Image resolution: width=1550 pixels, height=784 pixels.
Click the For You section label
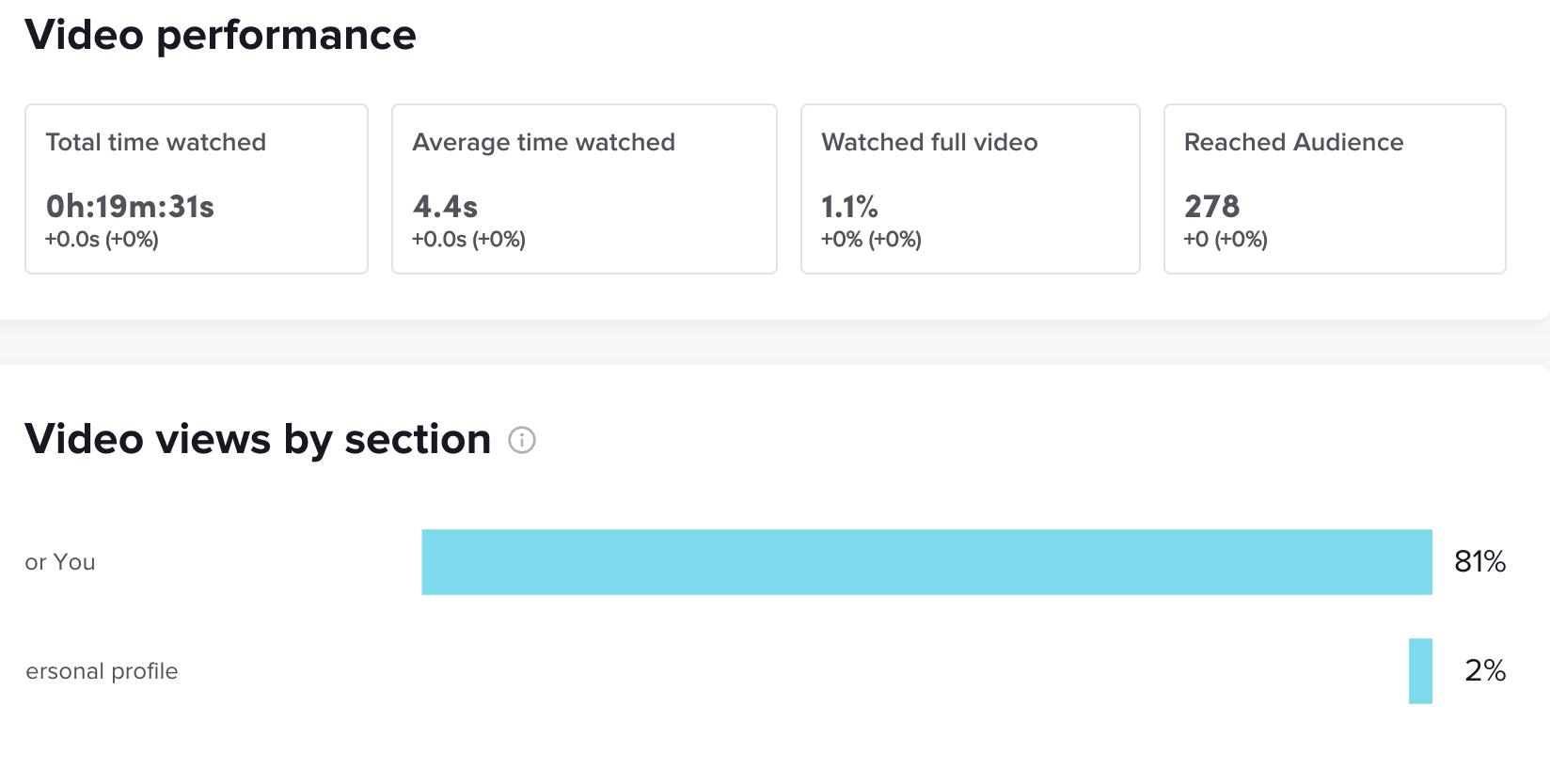coord(60,562)
